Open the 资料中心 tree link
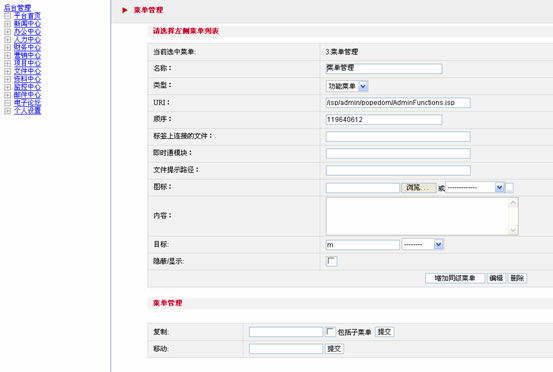Screen dimensions: 553x372 pyautogui.click(x=27, y=79)
